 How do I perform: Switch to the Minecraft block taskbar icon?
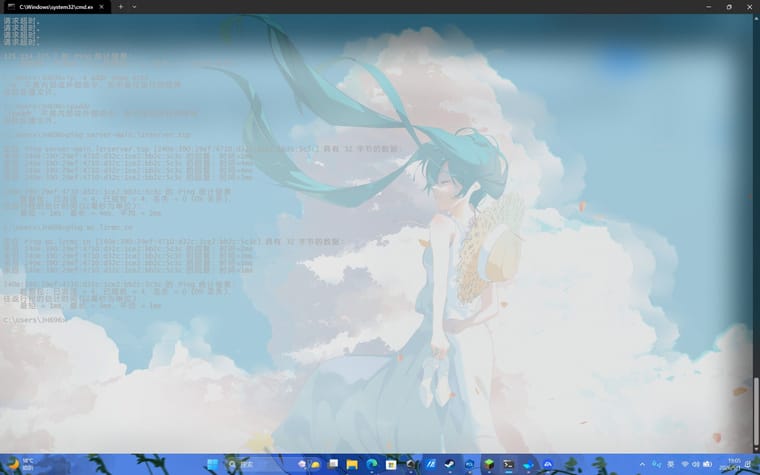pyautogui.click(x=489, y=464)
